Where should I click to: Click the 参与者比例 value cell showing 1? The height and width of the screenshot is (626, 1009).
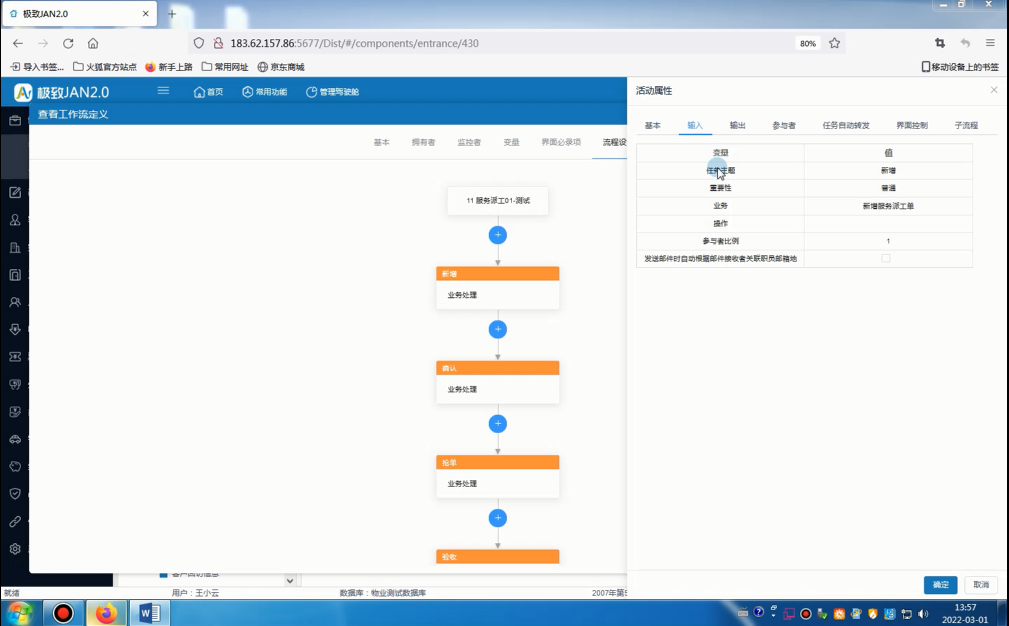point(888,241)
